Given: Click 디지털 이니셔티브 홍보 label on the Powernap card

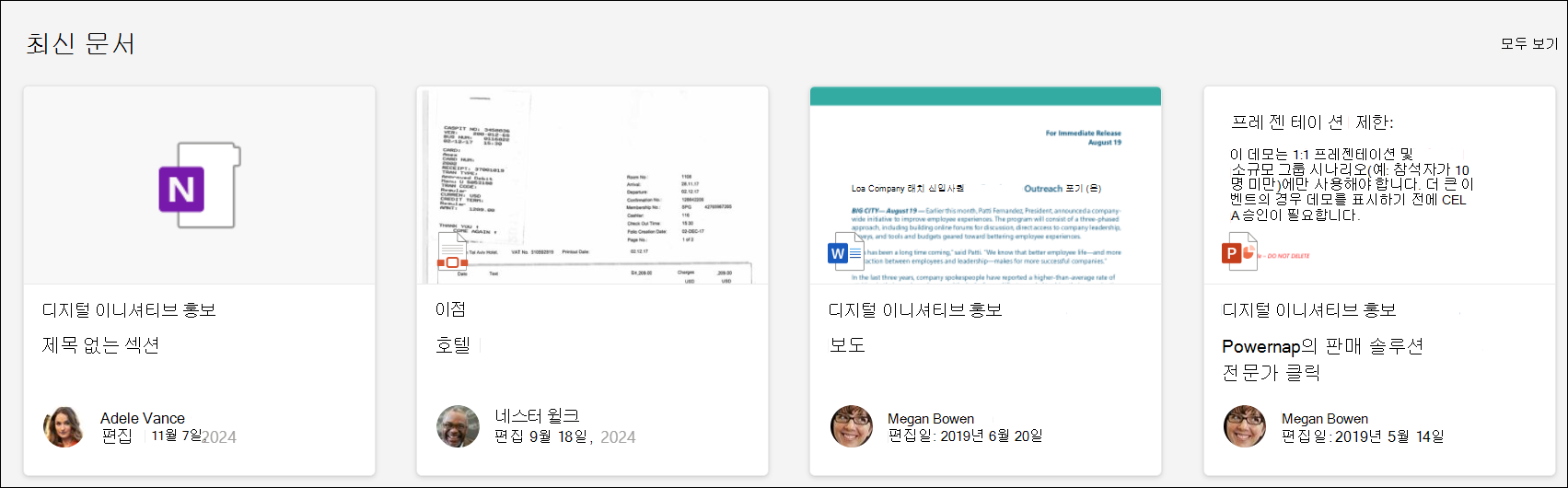Looking at the screenshot, I should click(1309, 310).
